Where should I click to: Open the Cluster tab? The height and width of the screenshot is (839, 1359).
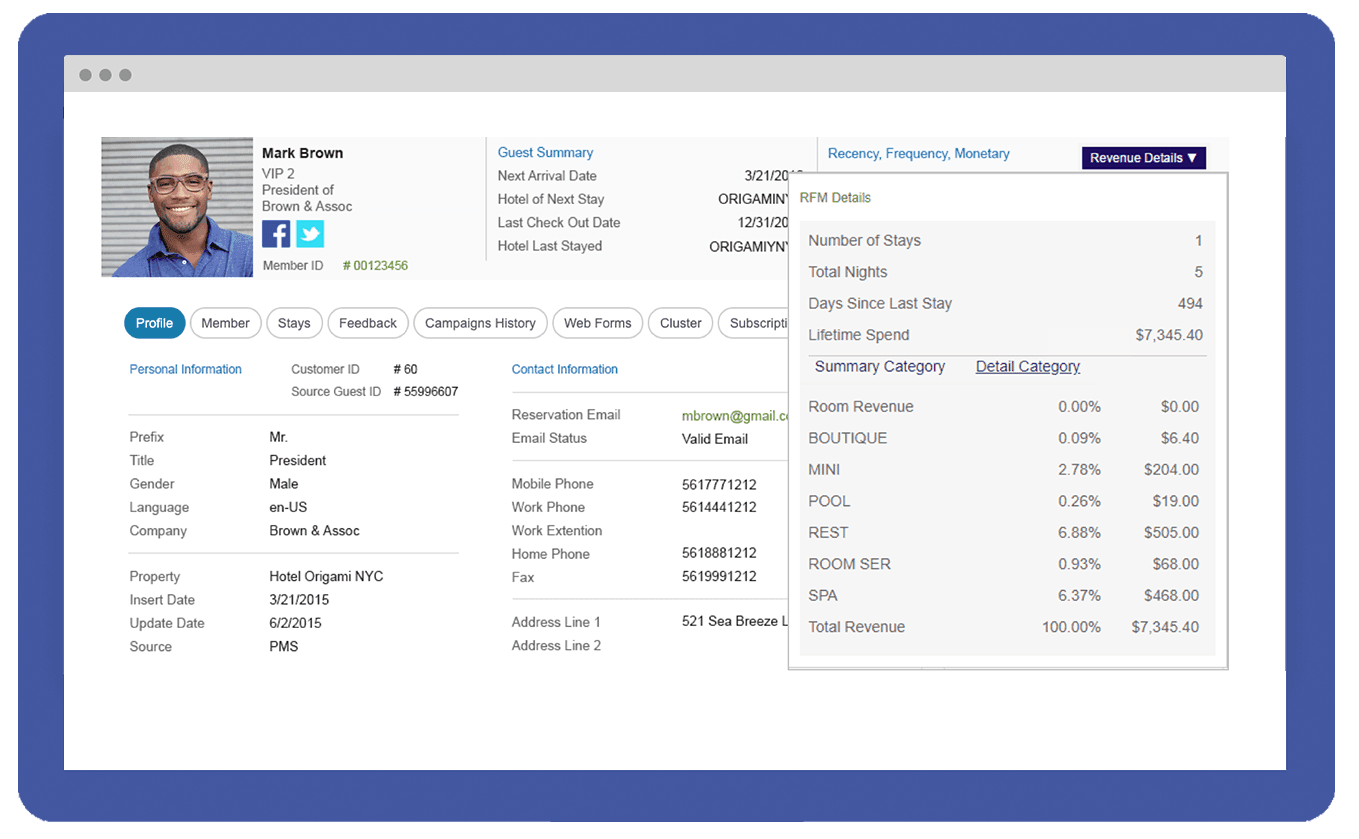coord(680,323)
